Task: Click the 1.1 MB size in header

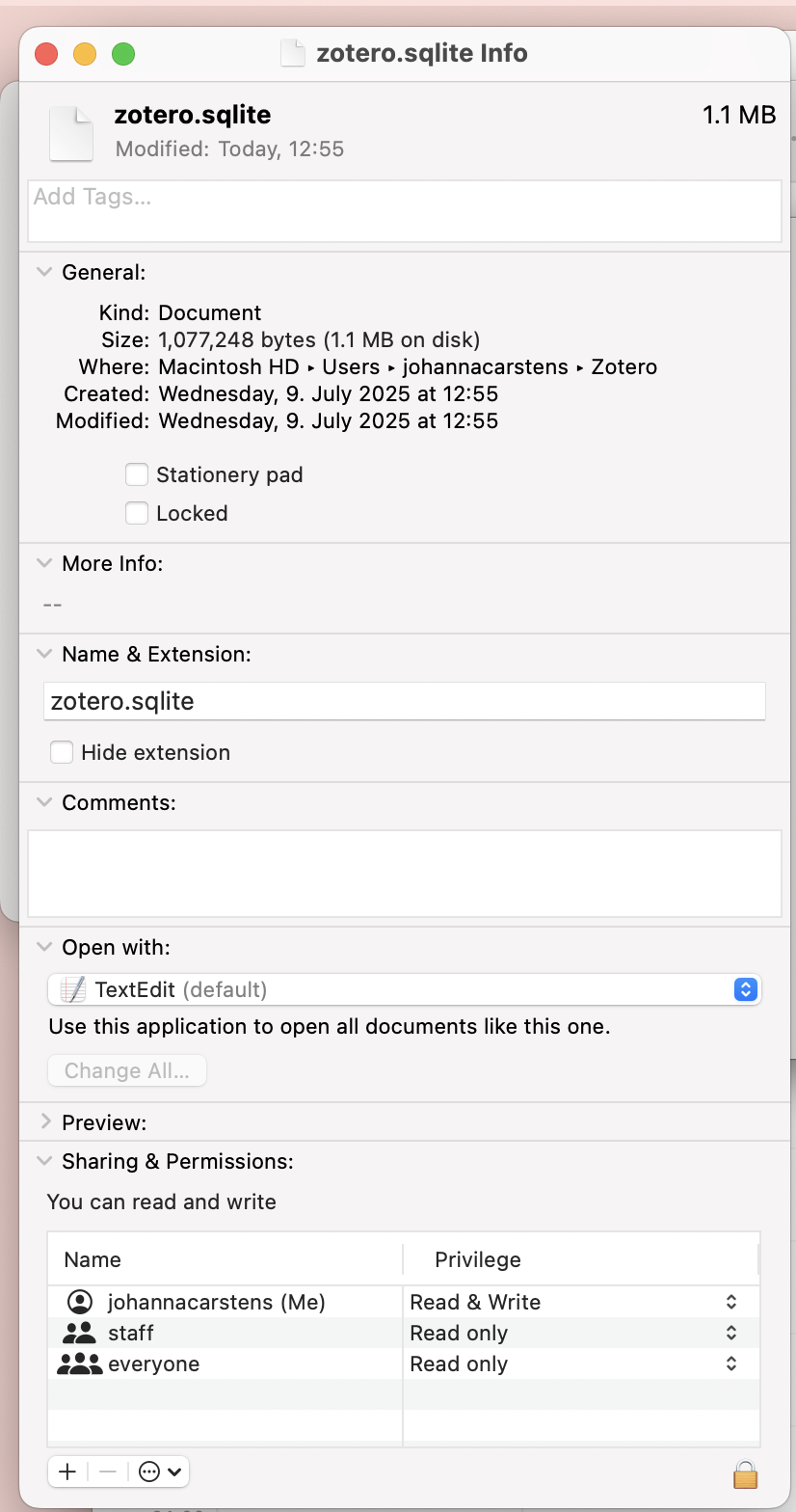Action: click(x=739, y=115)
